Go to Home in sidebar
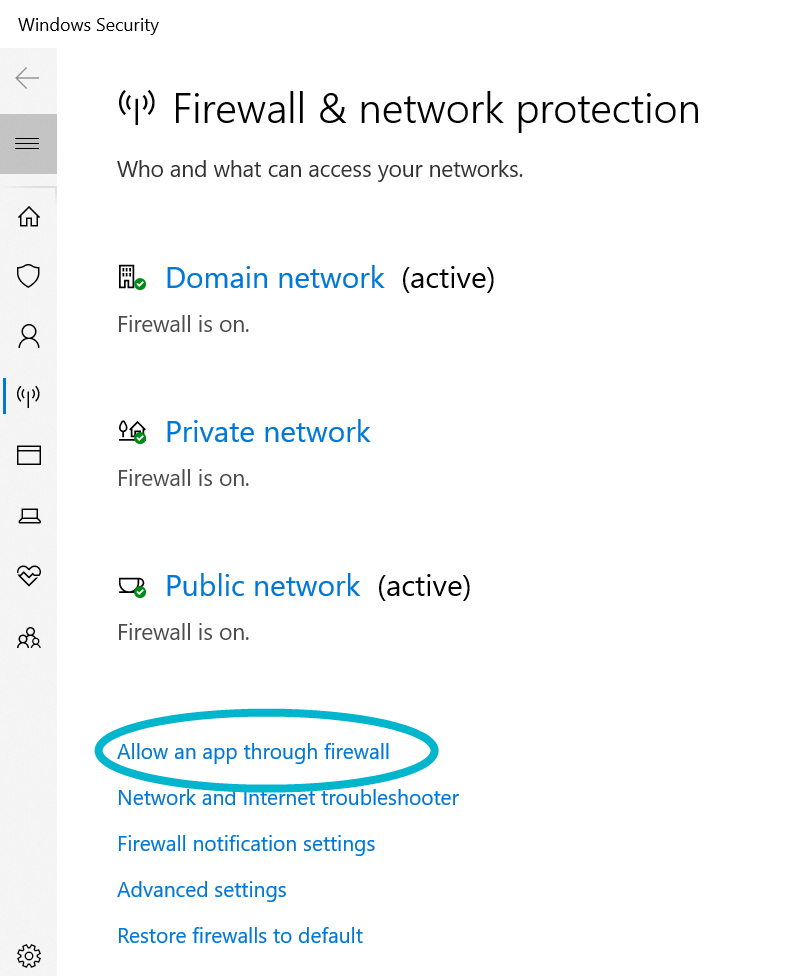The width and height of the screenshot is (808, 976). click(29, 216)
